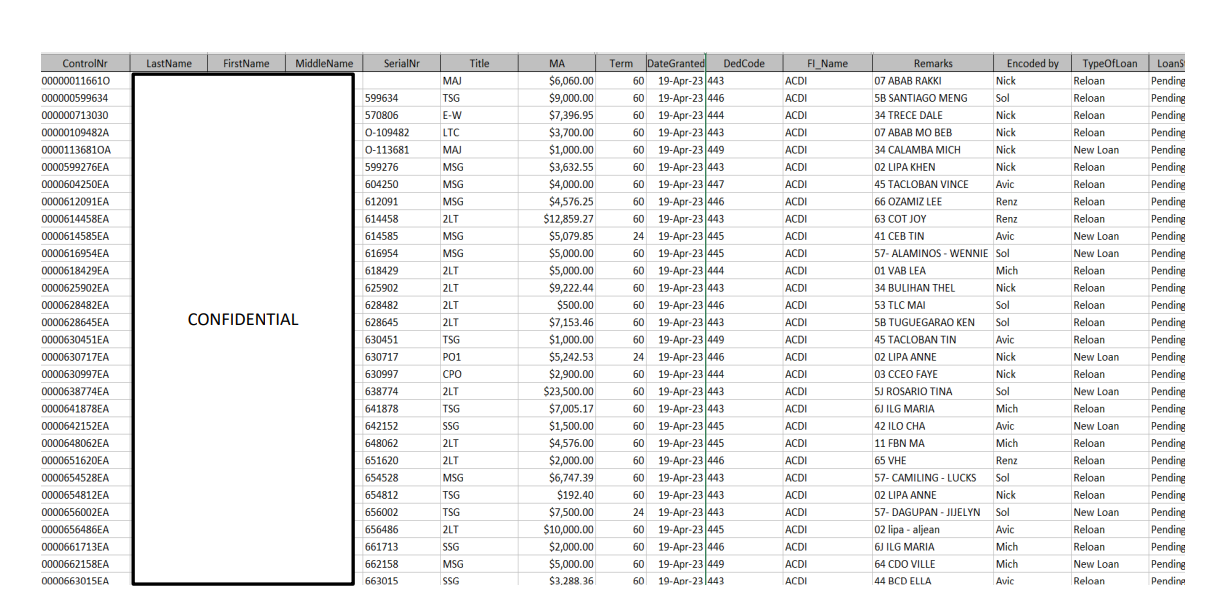Select the DateGranted column header
Screen dimensions: 1227x610
676,63
